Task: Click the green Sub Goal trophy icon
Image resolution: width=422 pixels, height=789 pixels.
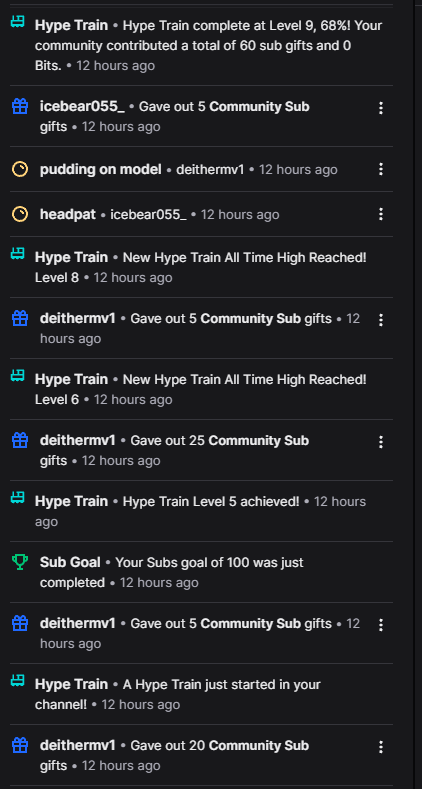Action: (x=20, y=562)
